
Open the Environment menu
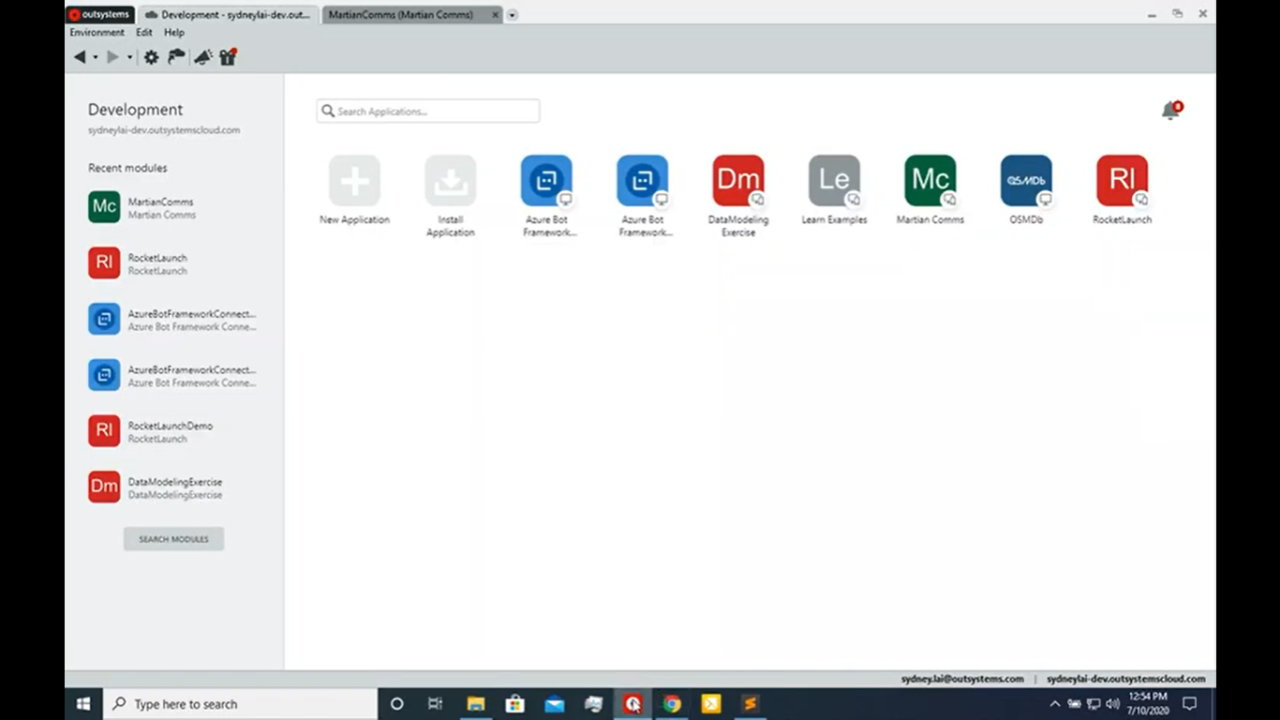pyautogui.click(x=97, y=33)
